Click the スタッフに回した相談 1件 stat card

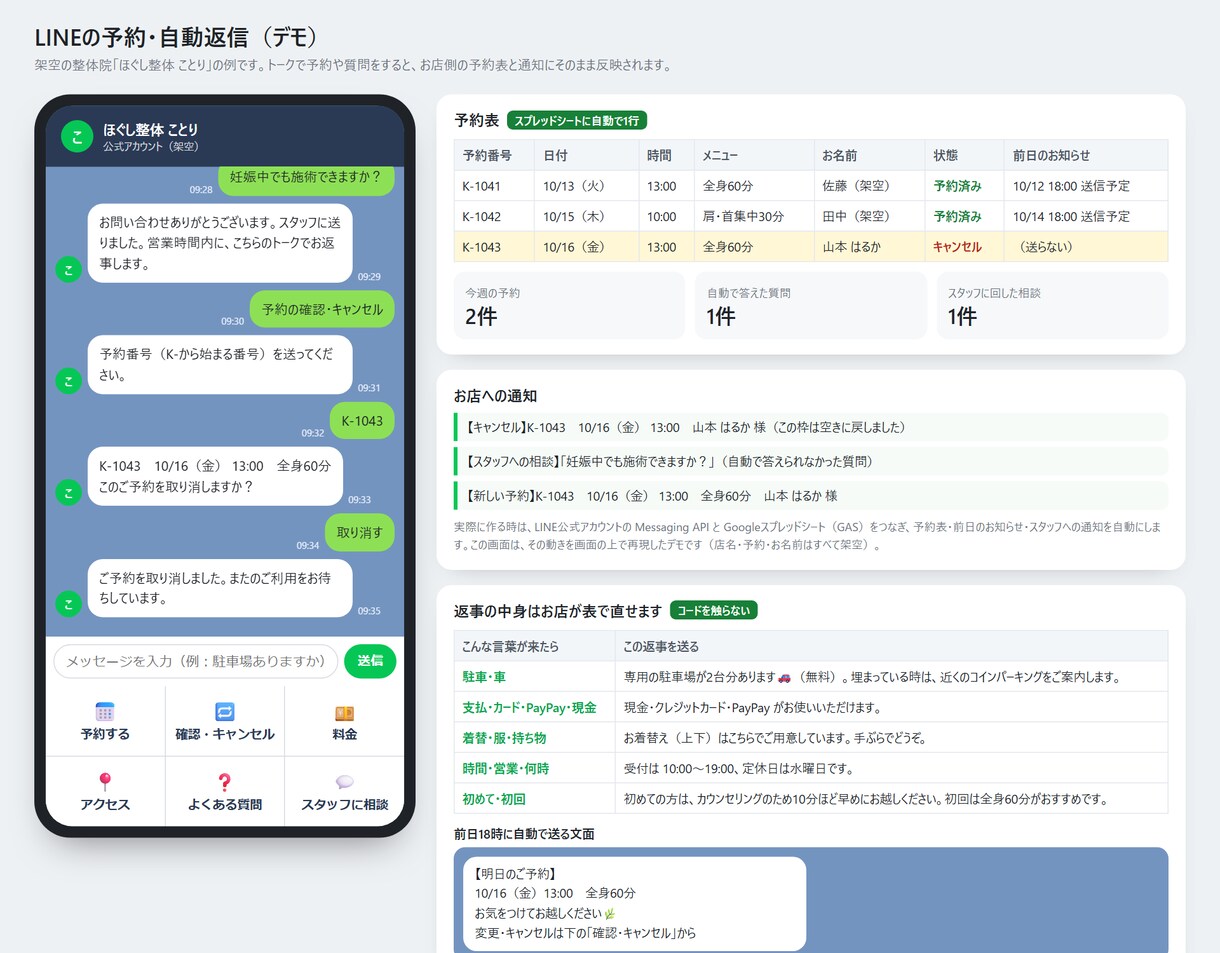[1053, 305]
